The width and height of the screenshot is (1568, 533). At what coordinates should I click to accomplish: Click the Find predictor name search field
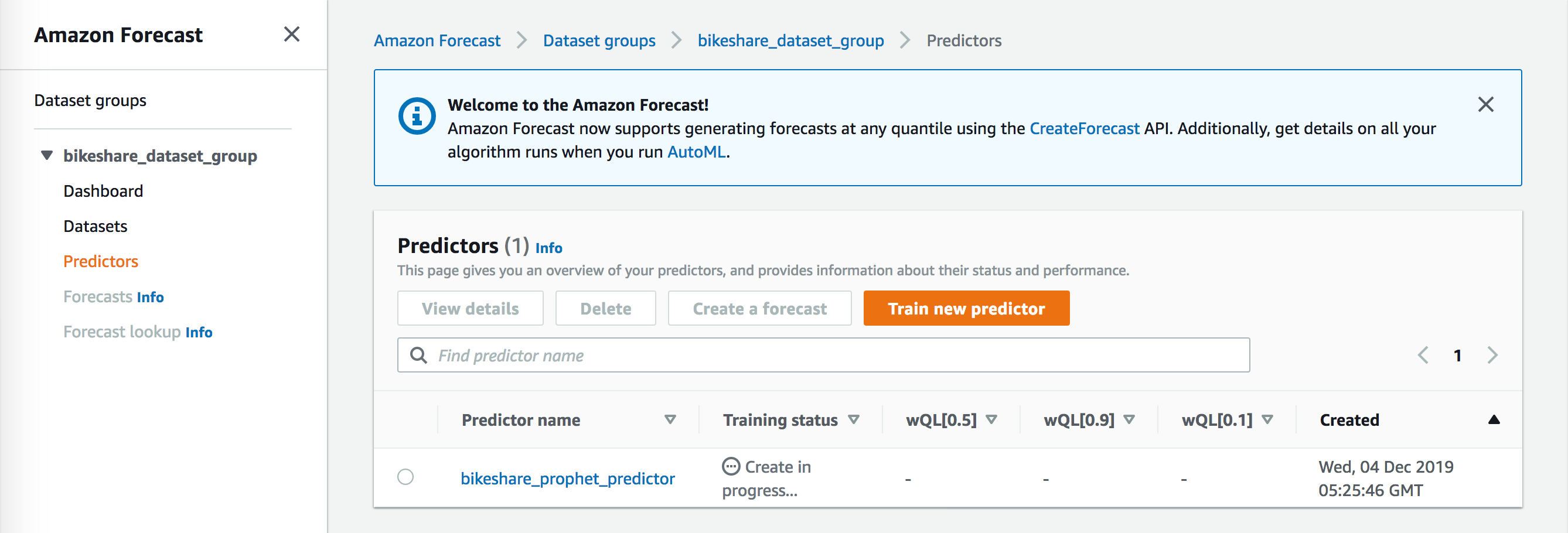click(823, 355)
